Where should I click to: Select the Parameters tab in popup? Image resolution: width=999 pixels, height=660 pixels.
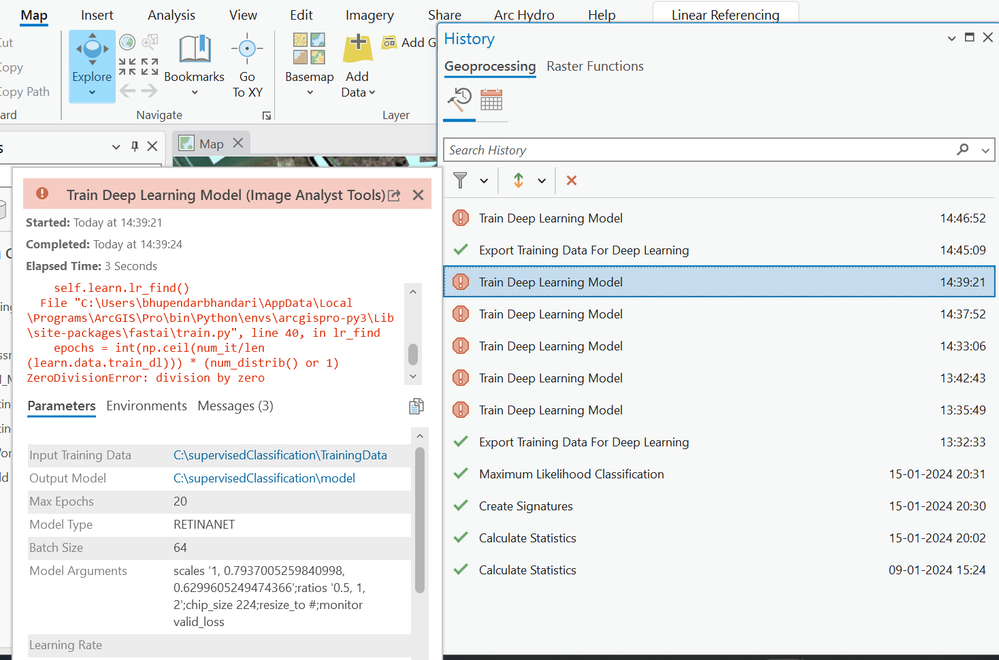pyautogui.click(x=61, y=406)
